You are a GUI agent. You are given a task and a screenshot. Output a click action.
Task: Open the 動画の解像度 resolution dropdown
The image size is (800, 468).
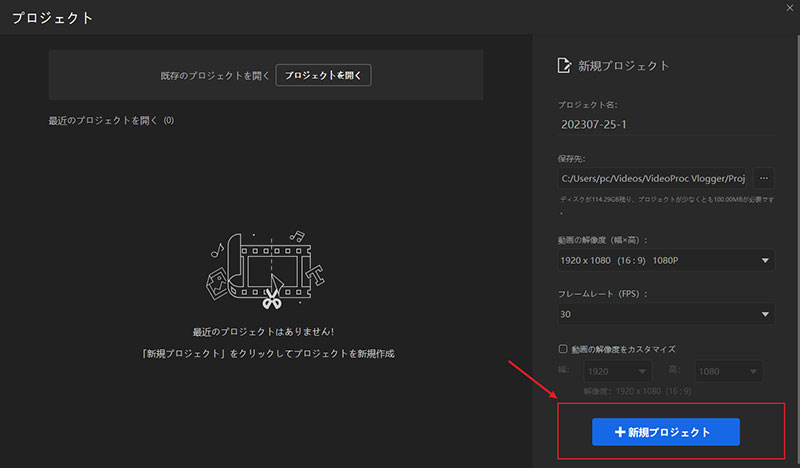pyautogui.click(x=666, y=260)
